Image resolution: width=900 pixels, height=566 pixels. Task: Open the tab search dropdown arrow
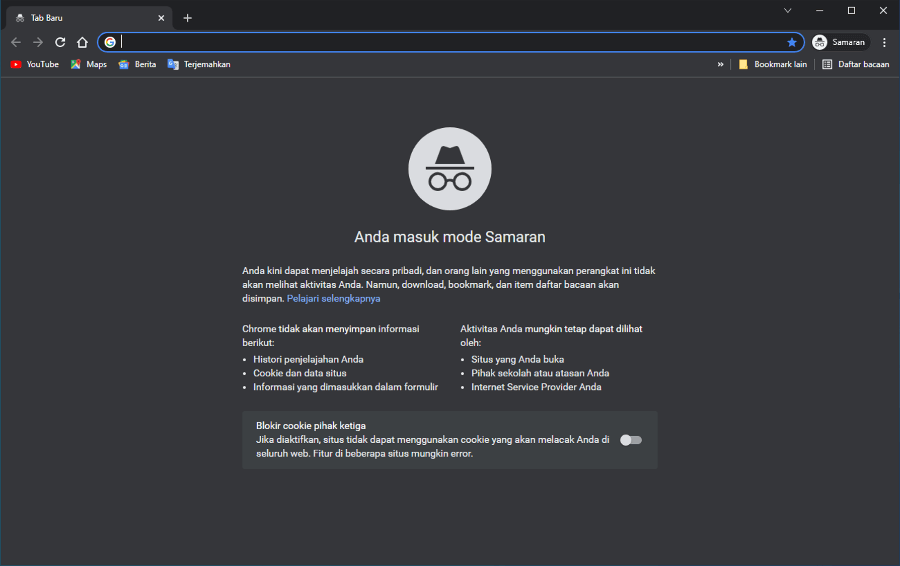pos(788,10)
